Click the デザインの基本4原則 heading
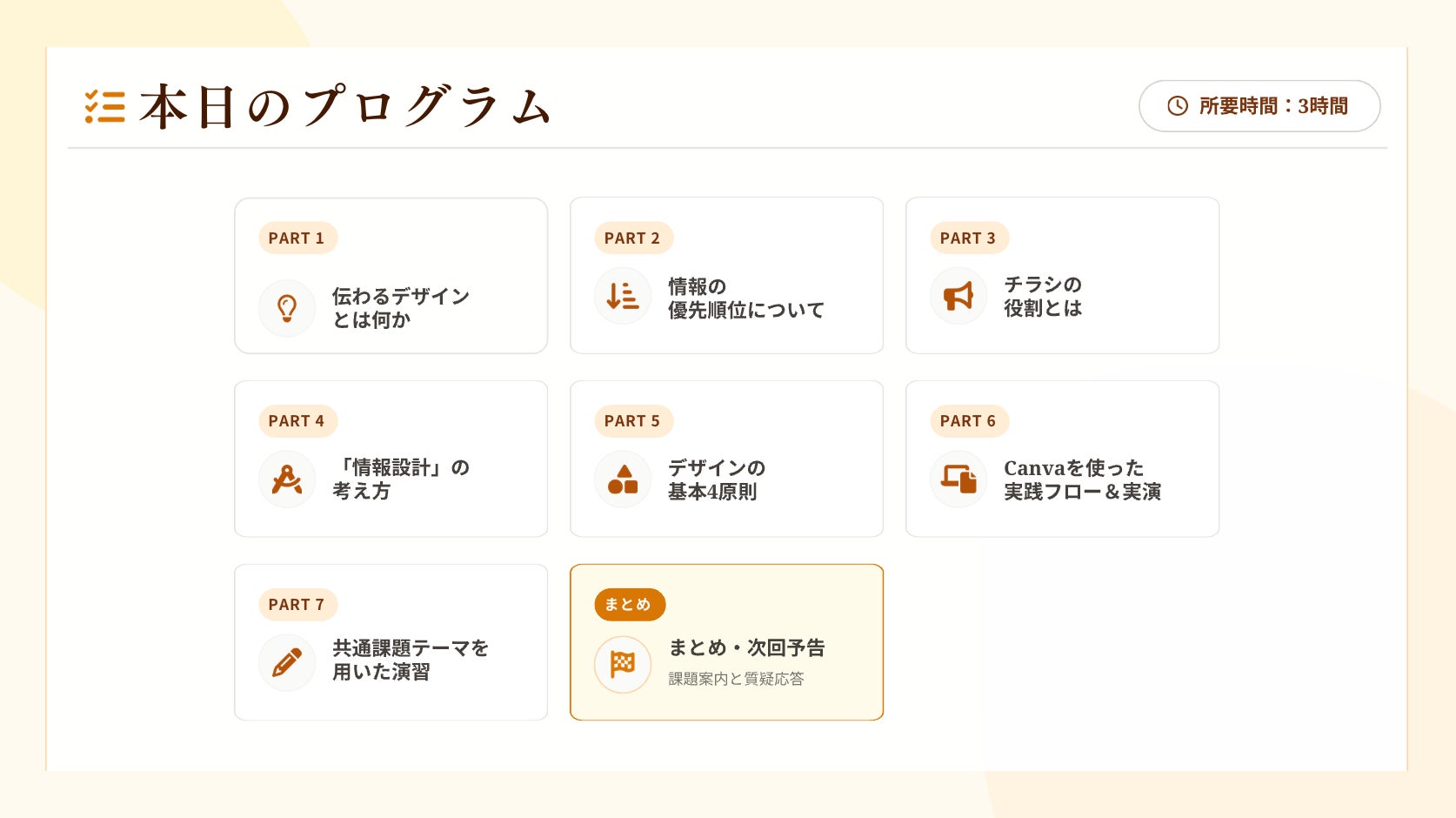 716,479
